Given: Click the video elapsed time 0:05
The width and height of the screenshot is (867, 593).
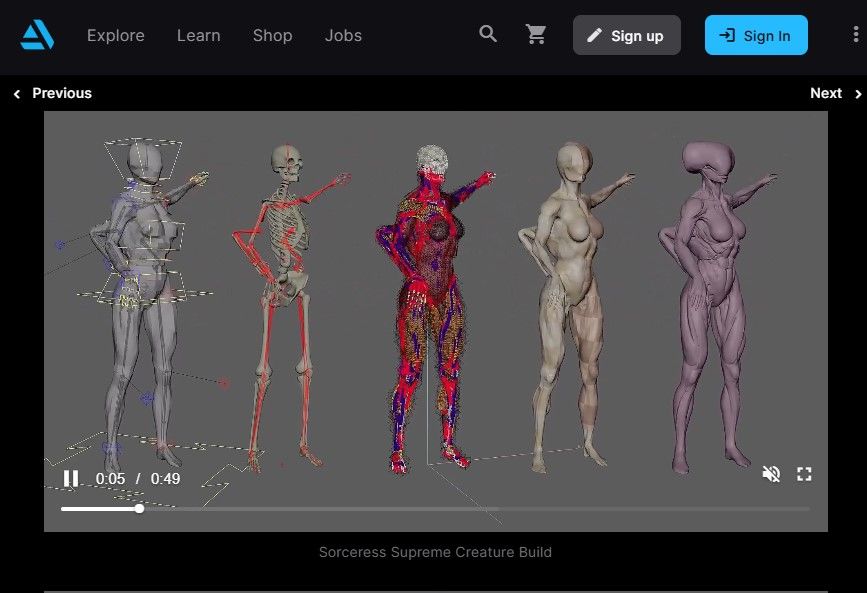Looking at the screenshot, I should tap(110, 478).
